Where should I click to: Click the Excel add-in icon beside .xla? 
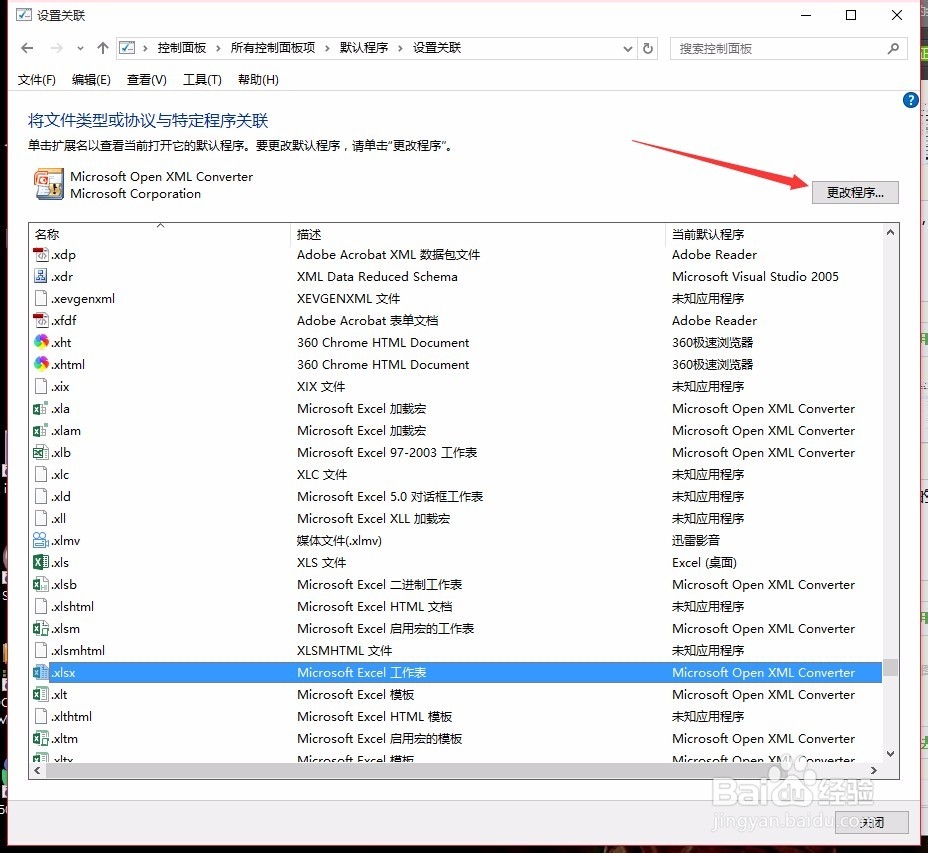tap(38, 408)
